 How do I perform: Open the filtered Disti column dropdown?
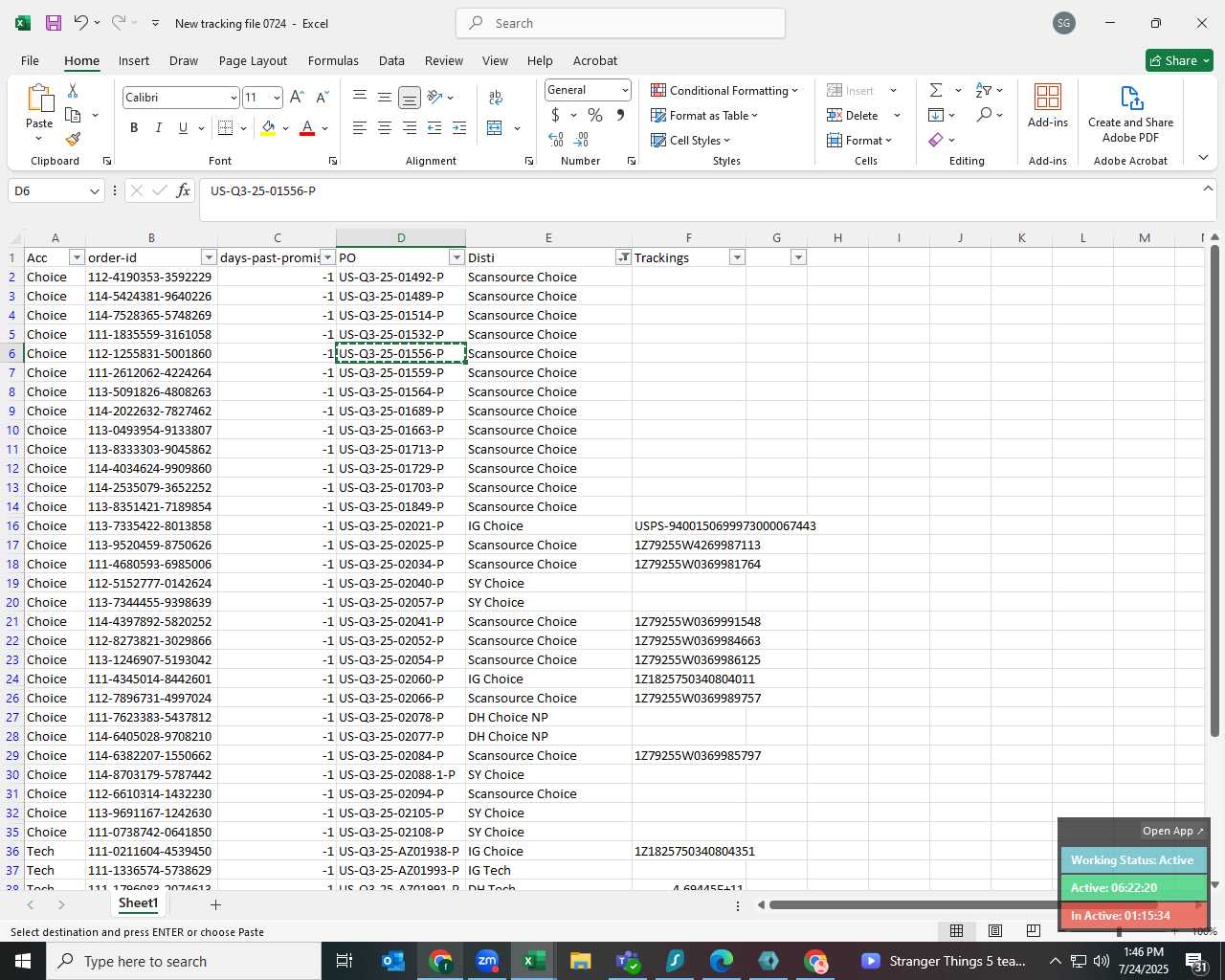pyautogui.click(x=623, y=257)
